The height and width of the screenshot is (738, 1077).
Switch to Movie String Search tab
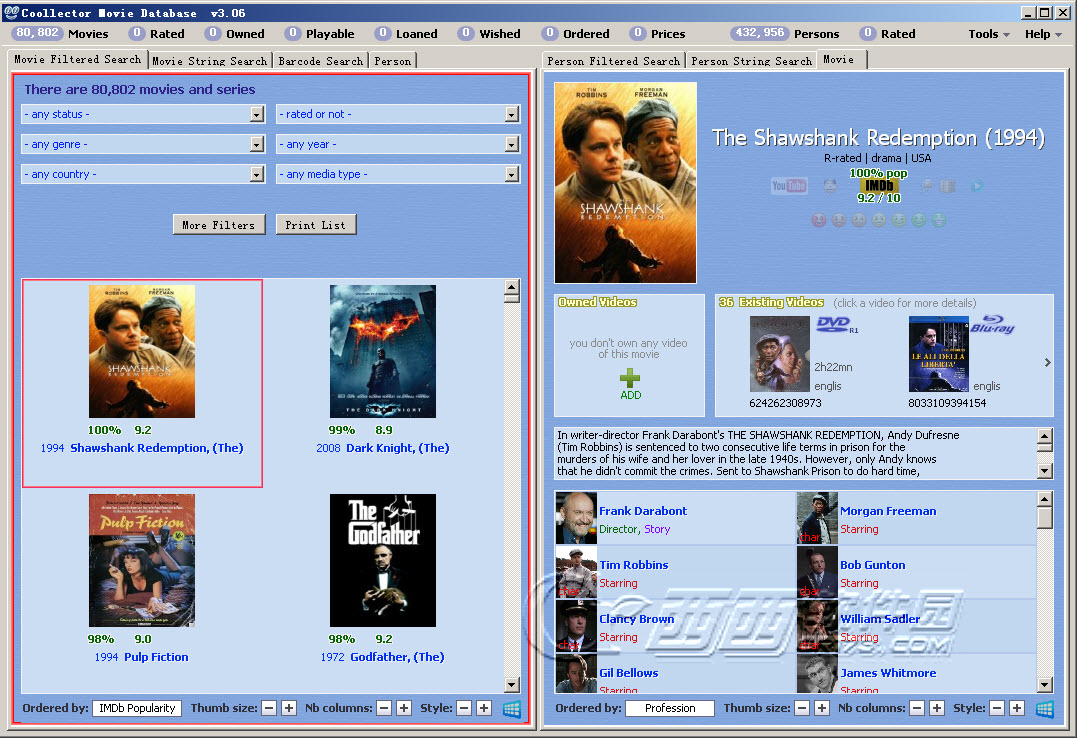pos(209,61)
